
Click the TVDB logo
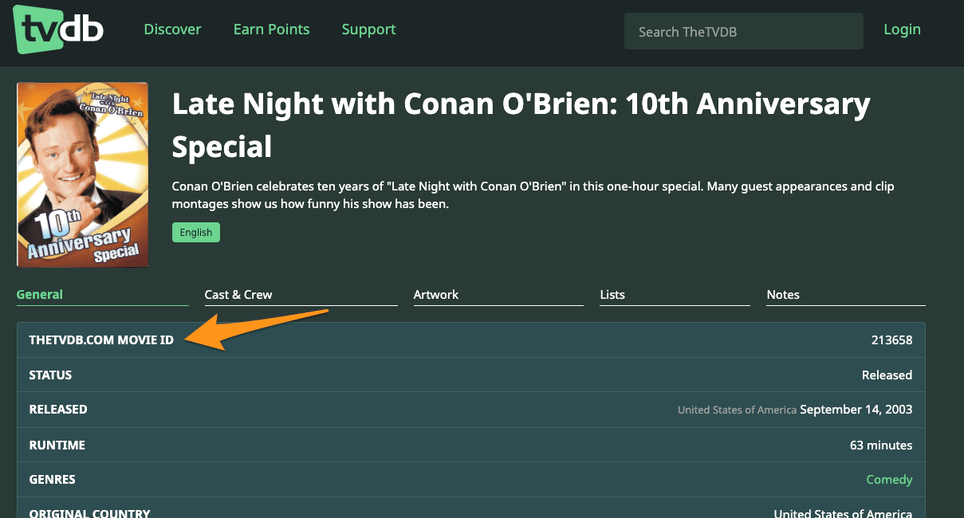[58, 29]
